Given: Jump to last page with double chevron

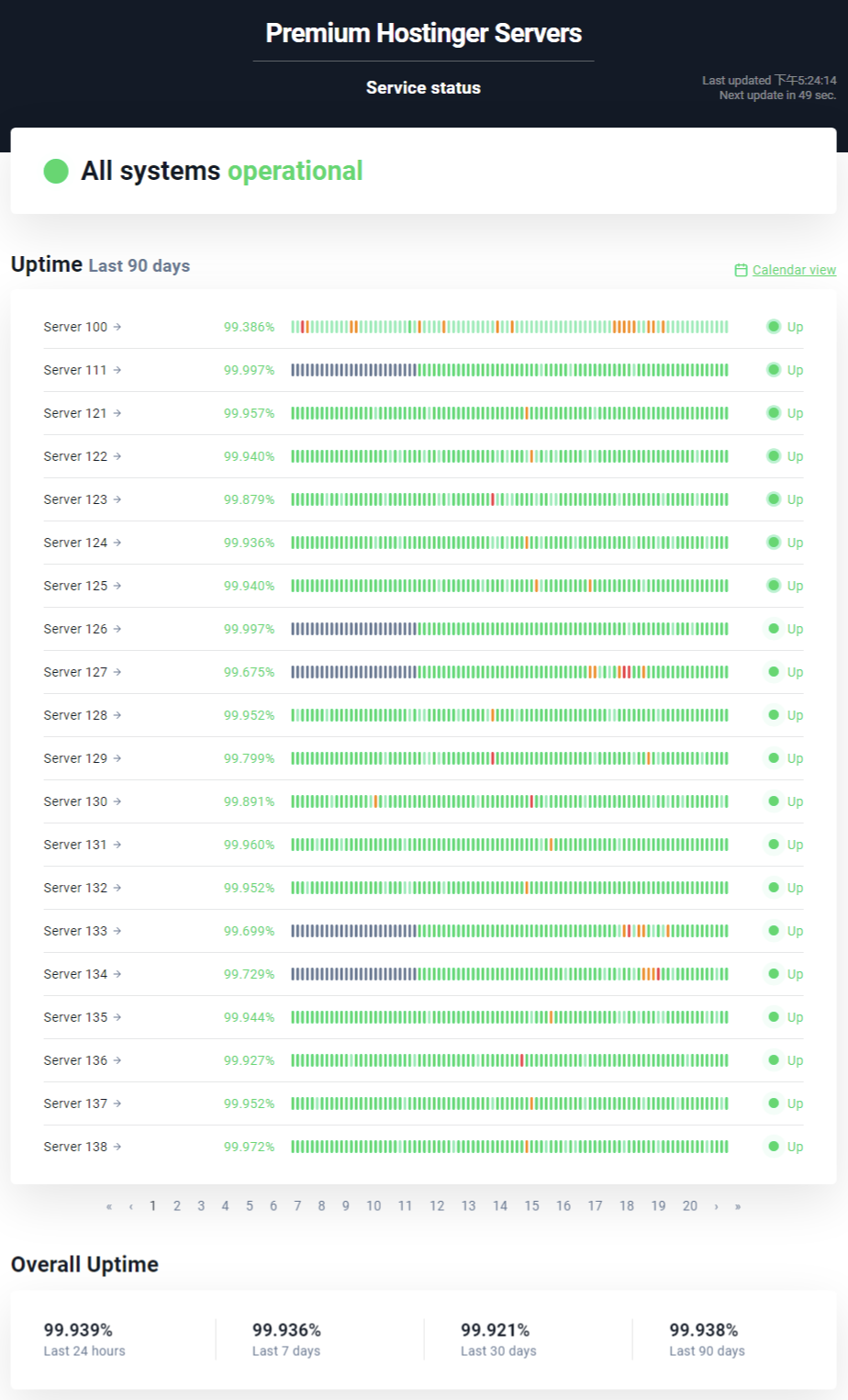Looking at the screenshot, I should click(x=738, y=1206).
